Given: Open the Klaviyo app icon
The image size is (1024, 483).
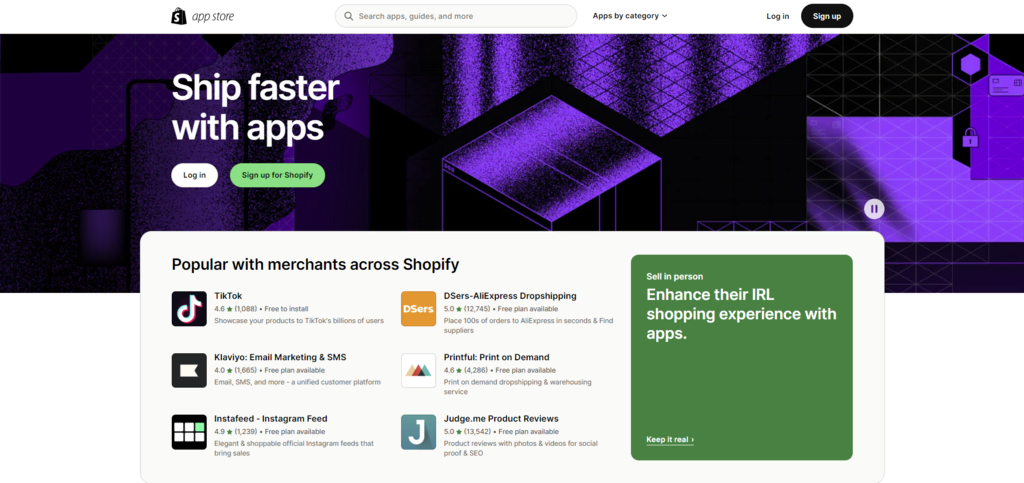Looking at the screenshot, I should coord(189,370).
